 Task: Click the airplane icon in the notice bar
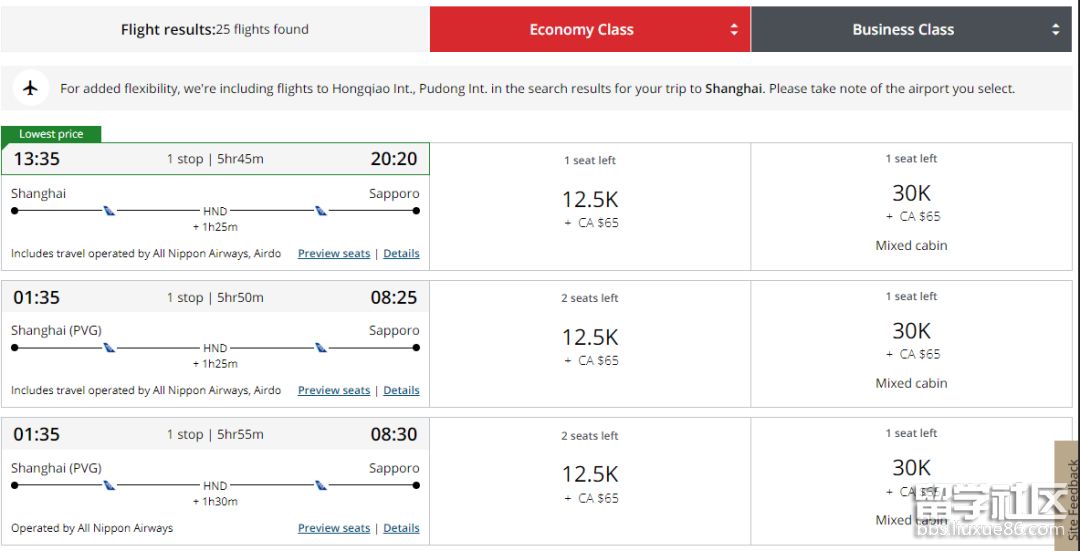coord(31,88)
